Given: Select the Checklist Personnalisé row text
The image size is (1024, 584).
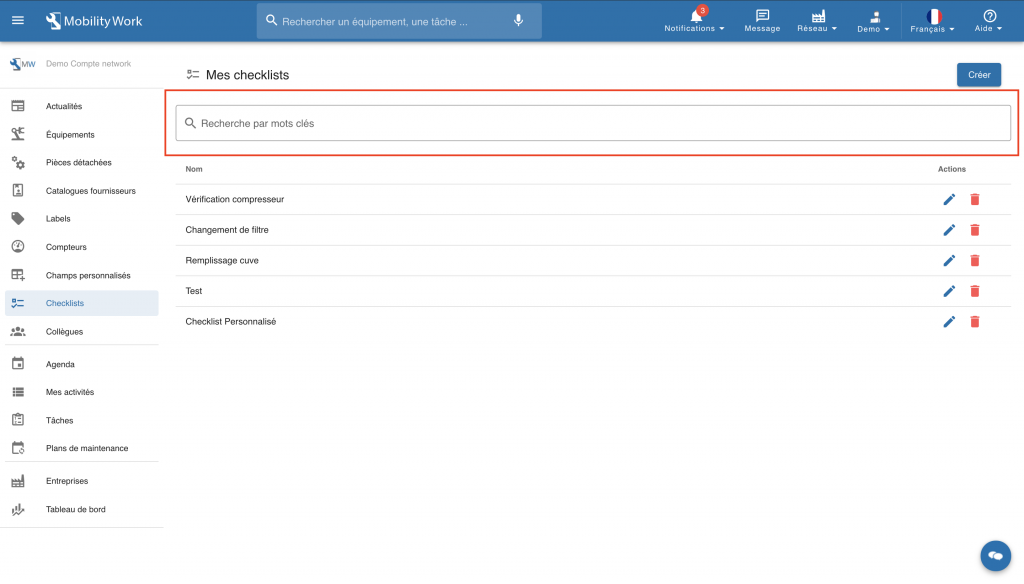Looking at the screenshot, I should pos(231,321).
